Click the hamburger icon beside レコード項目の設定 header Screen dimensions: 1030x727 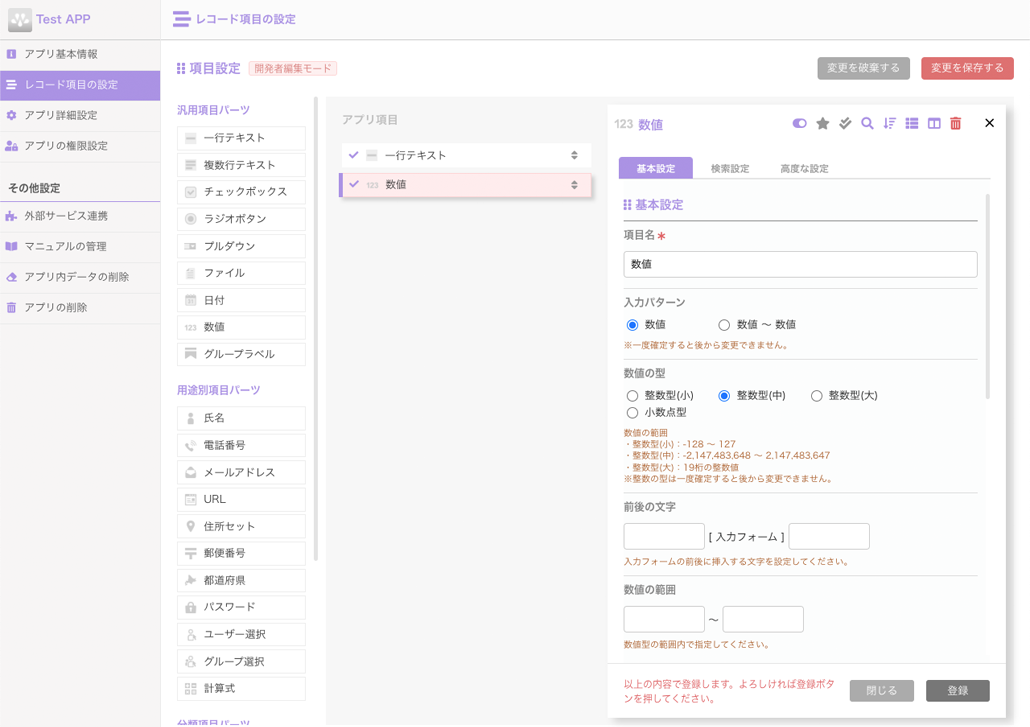coord(181,19)
